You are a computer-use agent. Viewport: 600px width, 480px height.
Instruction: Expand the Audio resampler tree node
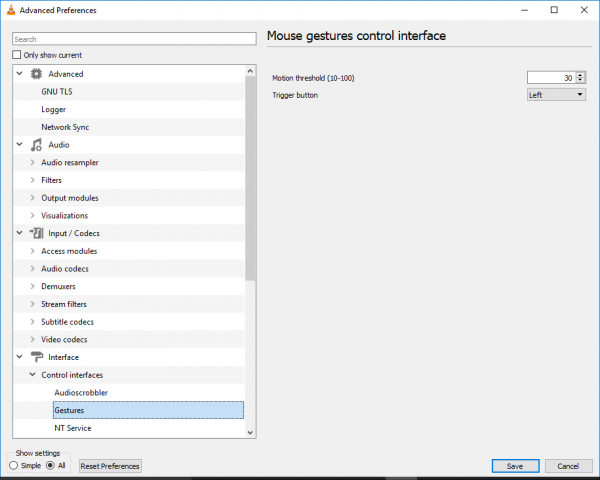click(x=33, y=163)
